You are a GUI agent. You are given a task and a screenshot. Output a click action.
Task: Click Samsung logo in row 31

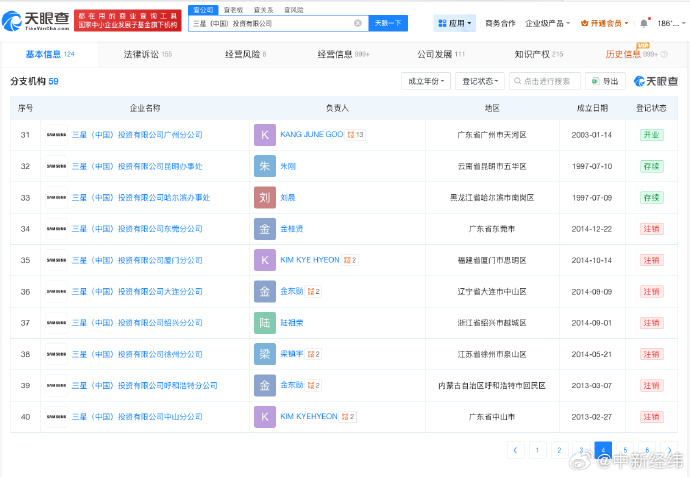(56, 135)
